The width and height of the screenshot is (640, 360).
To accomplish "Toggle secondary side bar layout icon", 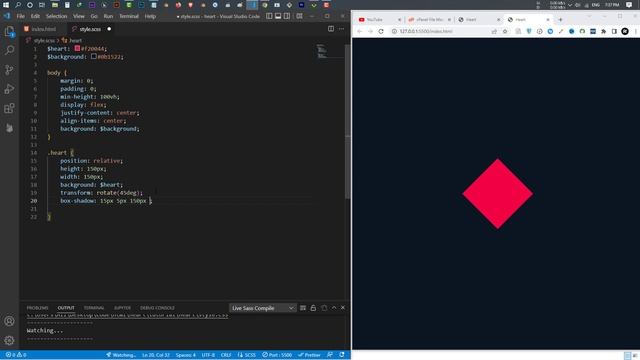I will click(x=287, y=16).
